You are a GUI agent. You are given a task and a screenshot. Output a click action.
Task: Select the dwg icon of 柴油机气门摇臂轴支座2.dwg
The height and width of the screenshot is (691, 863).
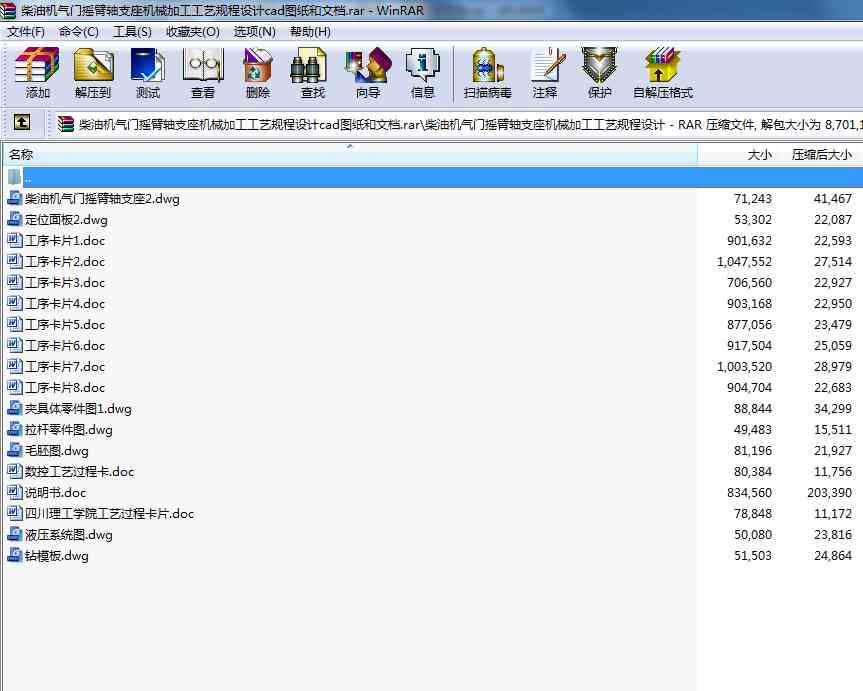tap(15, 198)
